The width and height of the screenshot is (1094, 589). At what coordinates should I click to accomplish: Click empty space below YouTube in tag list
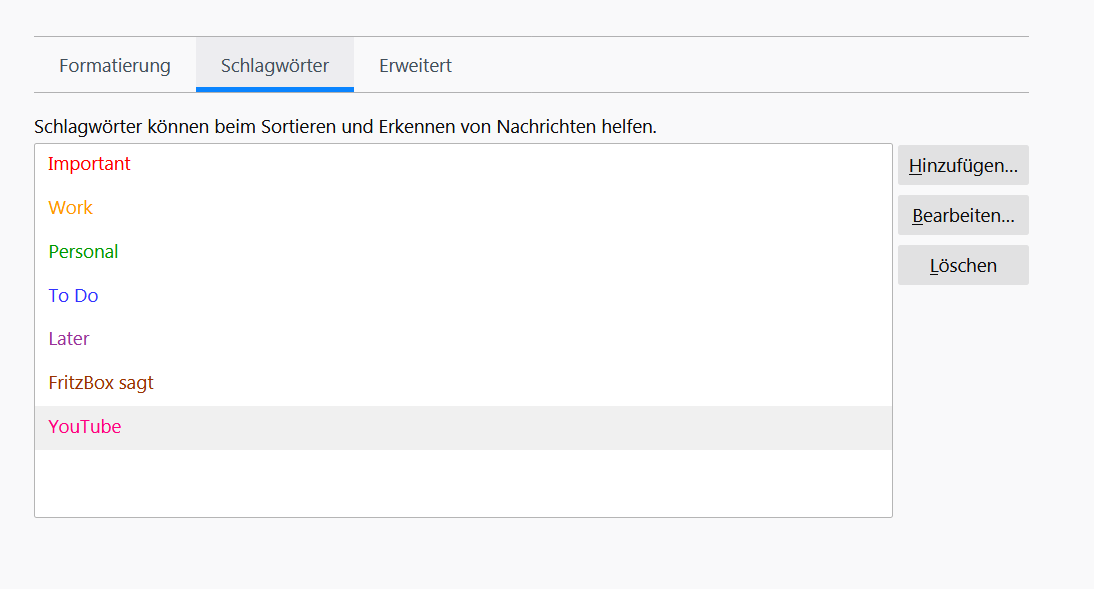463,483
